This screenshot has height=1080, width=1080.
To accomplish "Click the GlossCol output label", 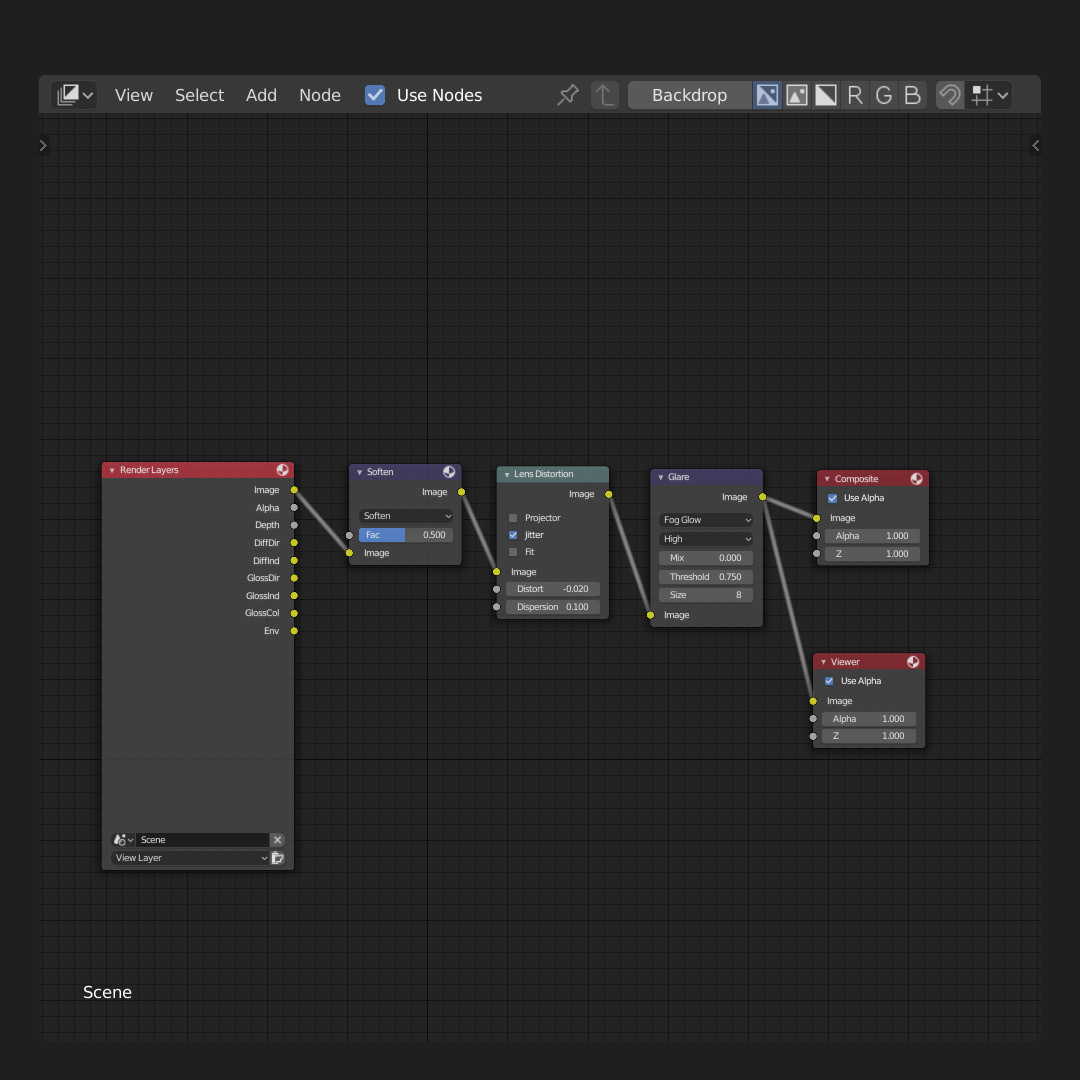I will [x=262, y=613].
